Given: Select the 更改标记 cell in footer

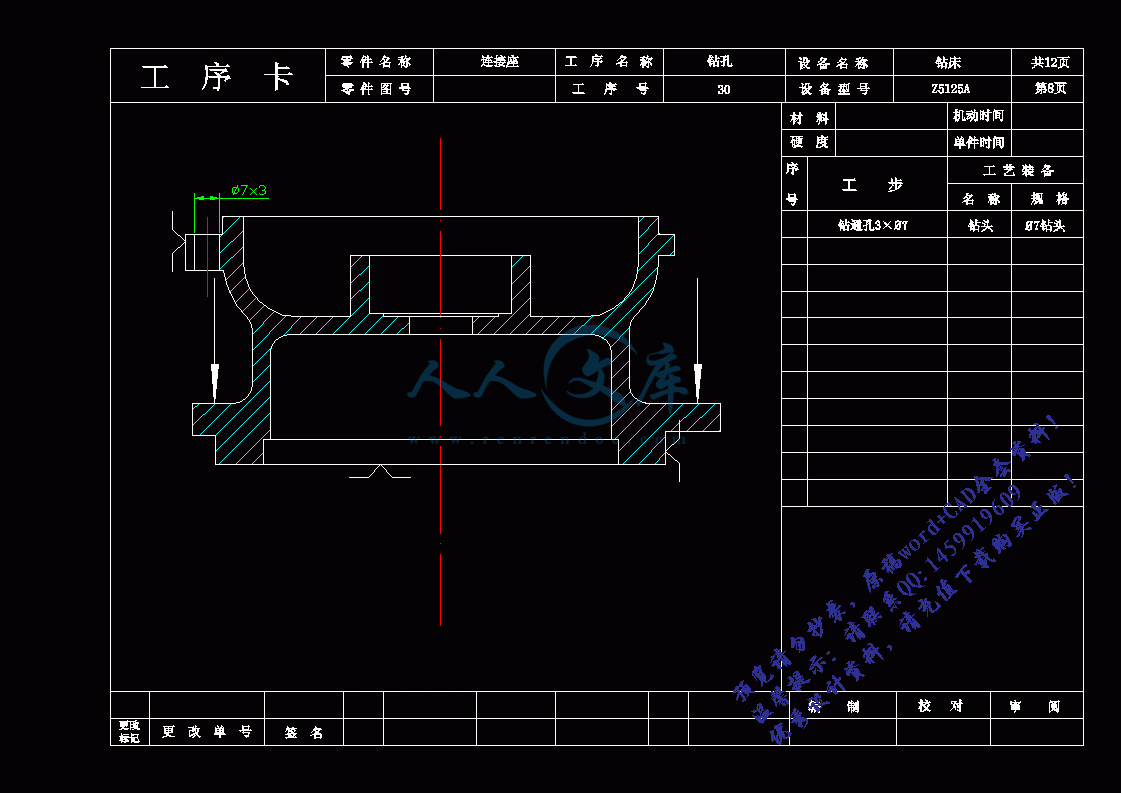Looking at the screenshot, I should (x=130, y=732).
